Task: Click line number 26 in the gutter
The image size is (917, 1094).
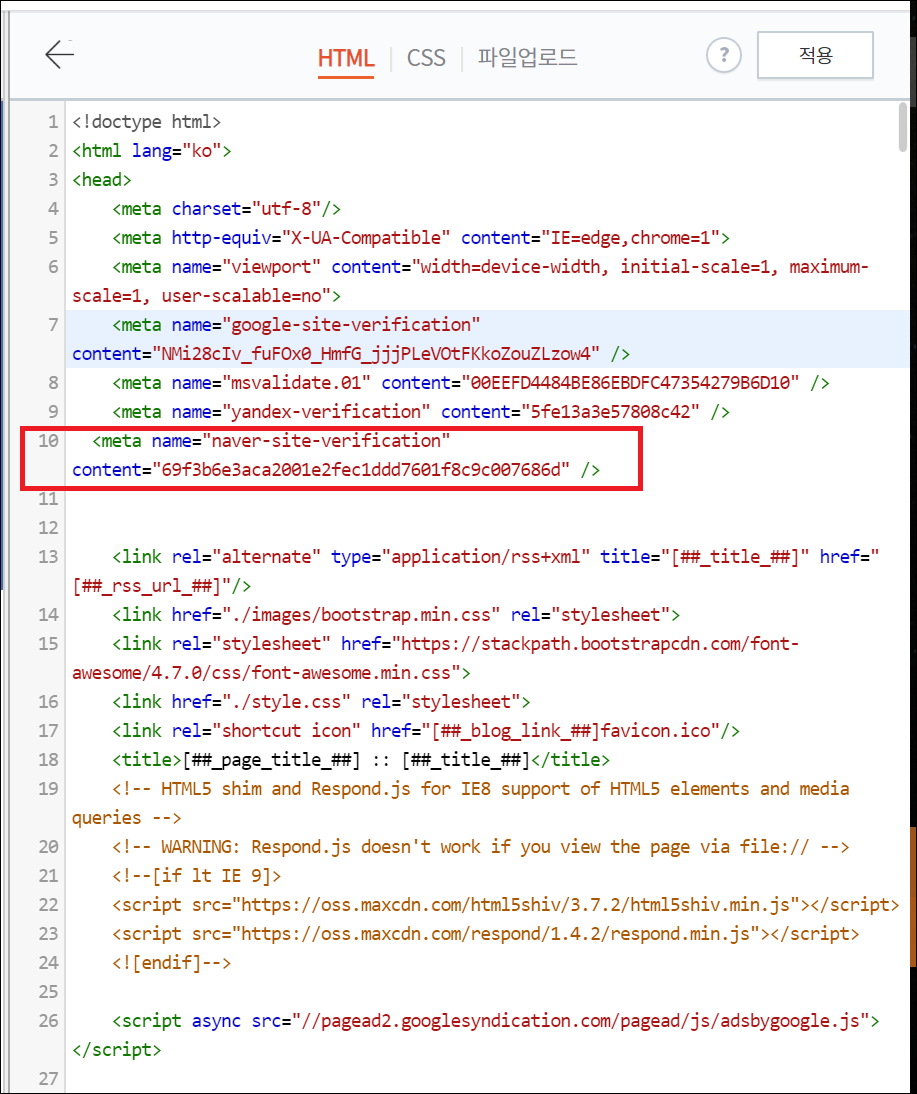Action: [x=48, y=1021]
